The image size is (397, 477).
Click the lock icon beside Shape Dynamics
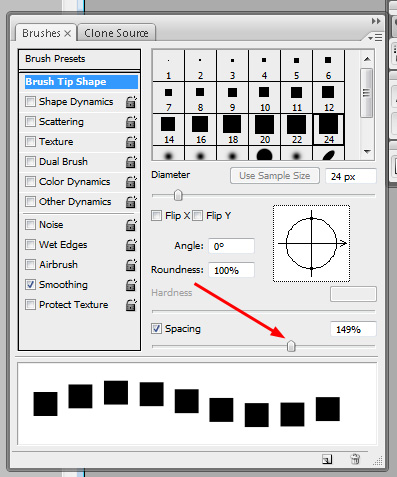tap(131, 102)
